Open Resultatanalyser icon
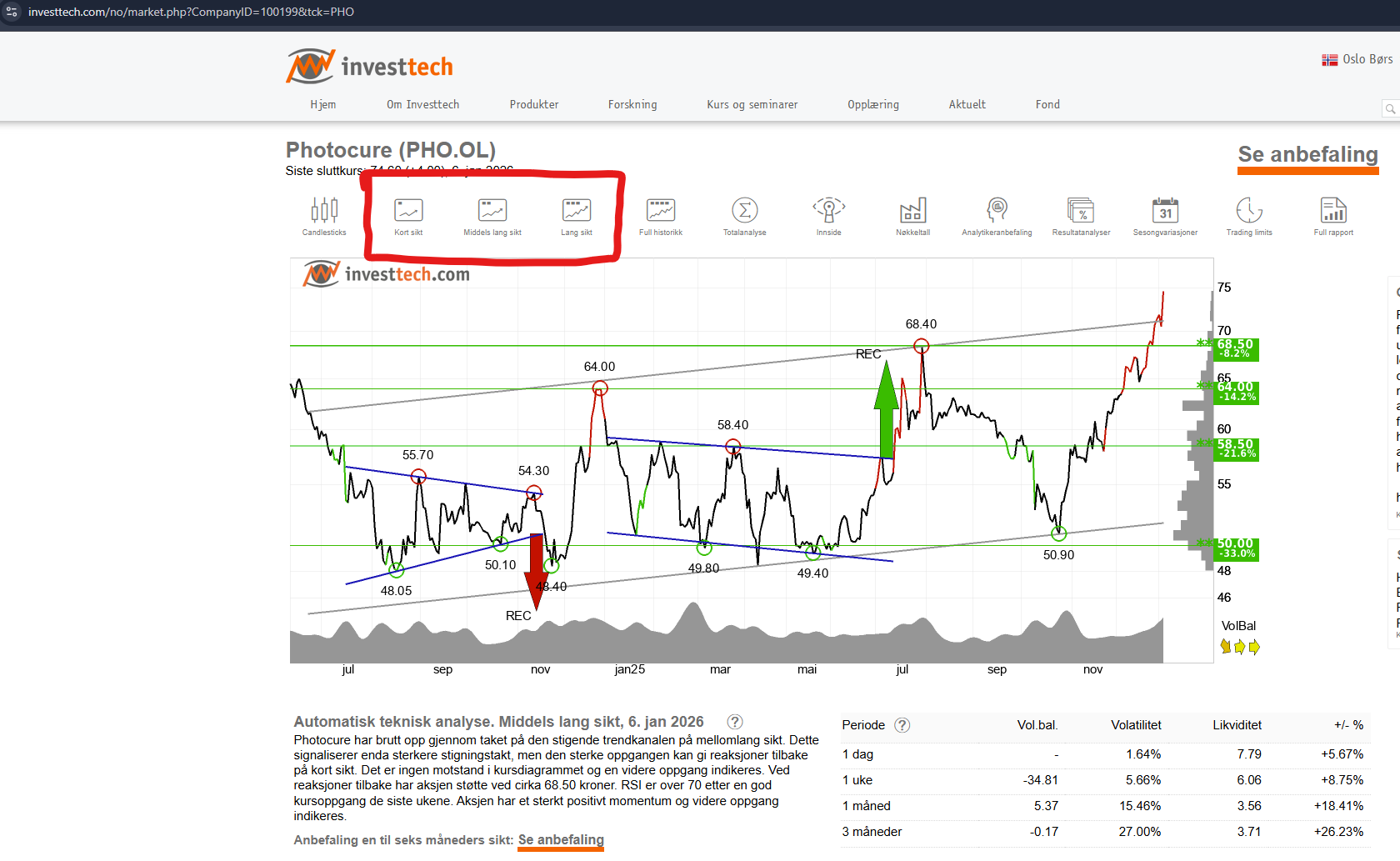The width and height of the screenshot is (1400, 861). pyautogui.click(x=1081, y=216)
